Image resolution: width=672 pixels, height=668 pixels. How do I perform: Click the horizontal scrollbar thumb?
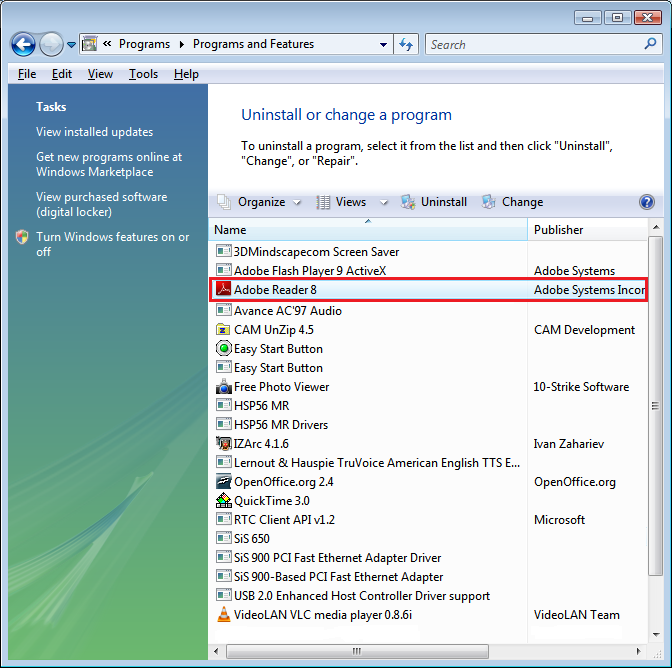pyautogui.click(x=357, y=651)
